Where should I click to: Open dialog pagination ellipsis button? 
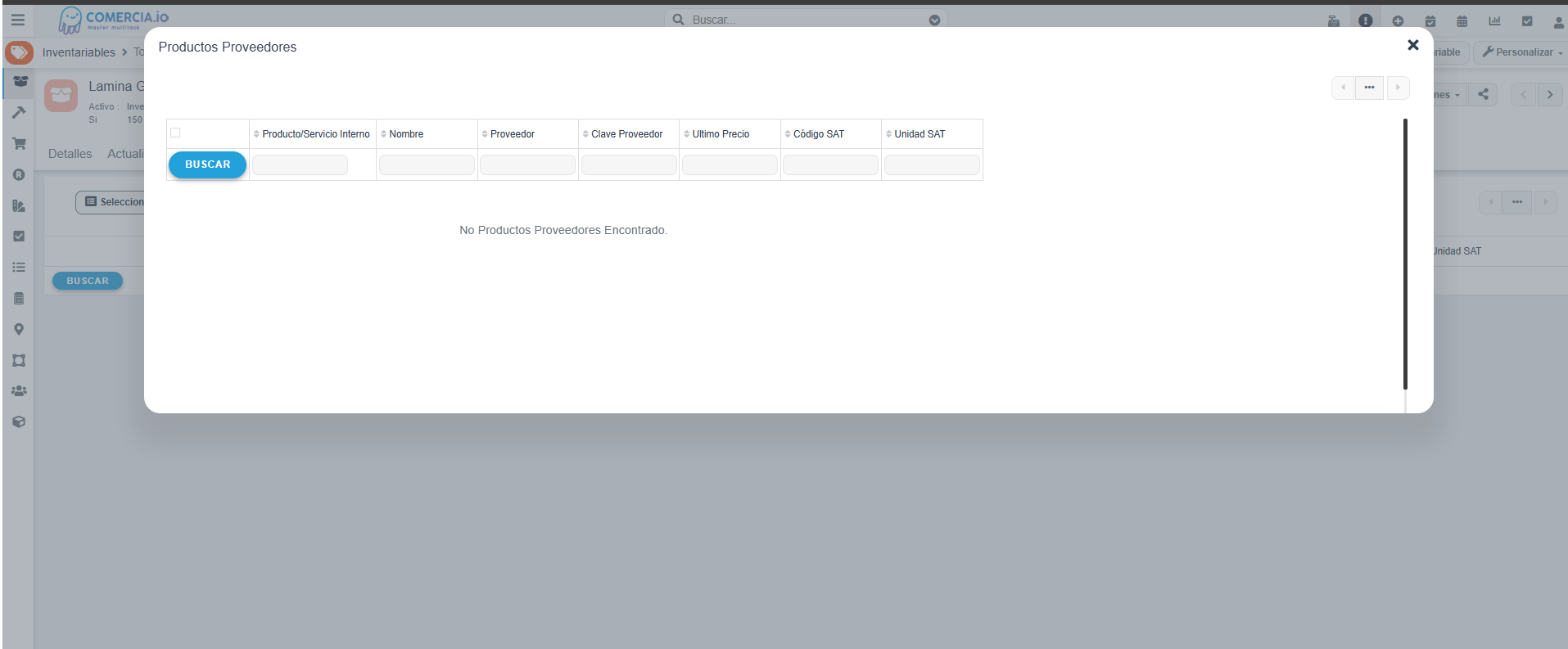tap(1369, 88)
